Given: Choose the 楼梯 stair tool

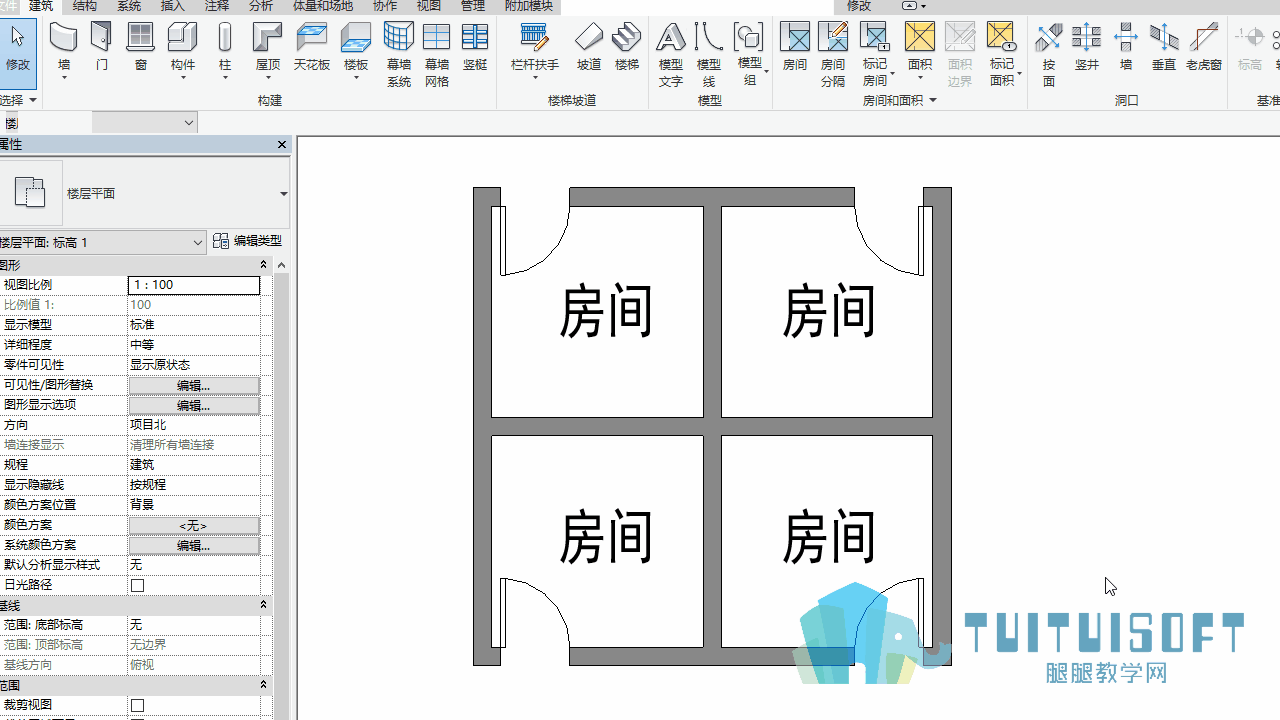Looking at the screenshot, I should click(x=627, y=48).
